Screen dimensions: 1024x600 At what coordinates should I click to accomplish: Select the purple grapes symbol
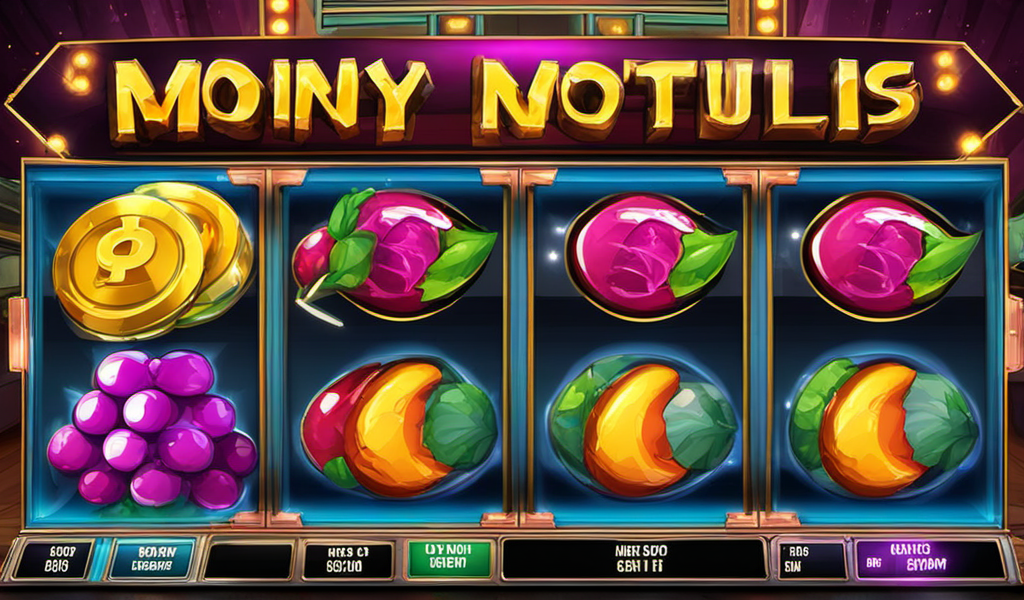[152, 430]
